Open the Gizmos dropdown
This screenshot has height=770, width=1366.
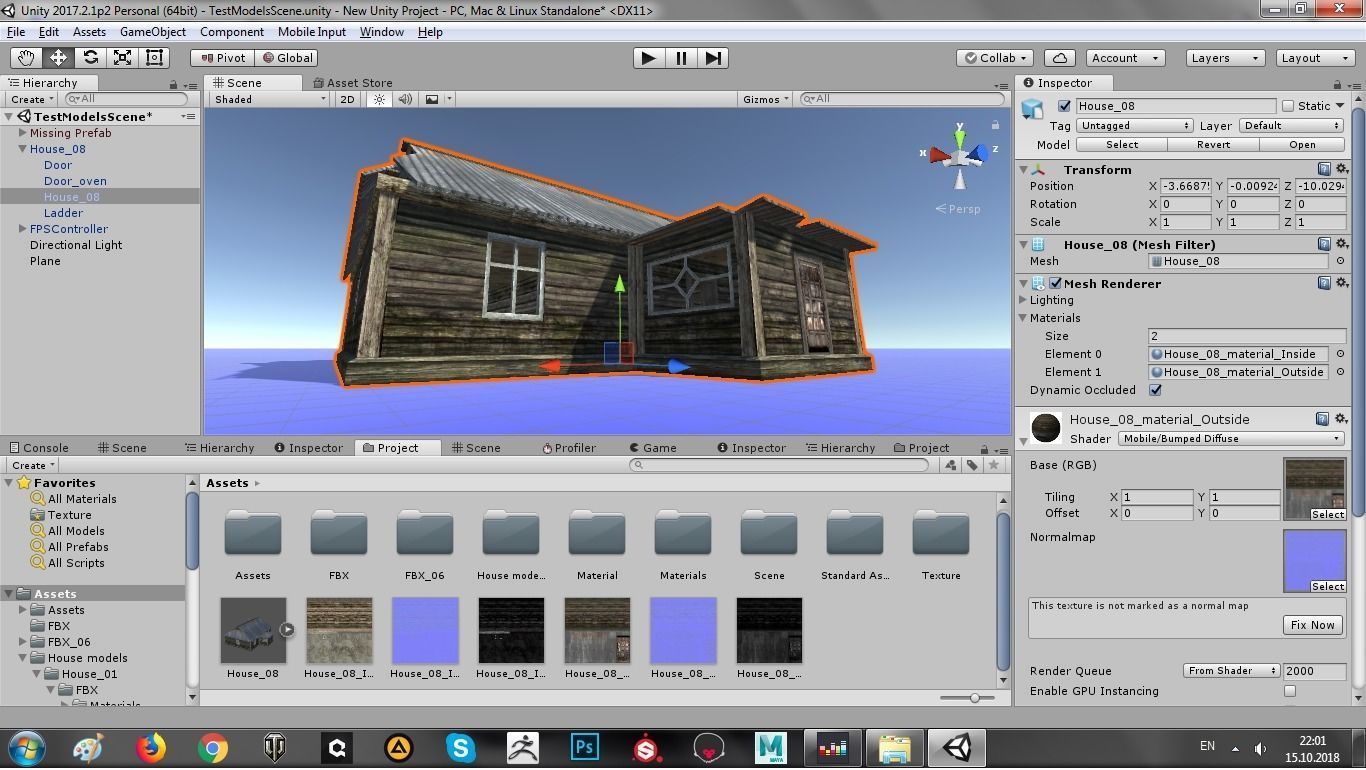coord(766,99)
